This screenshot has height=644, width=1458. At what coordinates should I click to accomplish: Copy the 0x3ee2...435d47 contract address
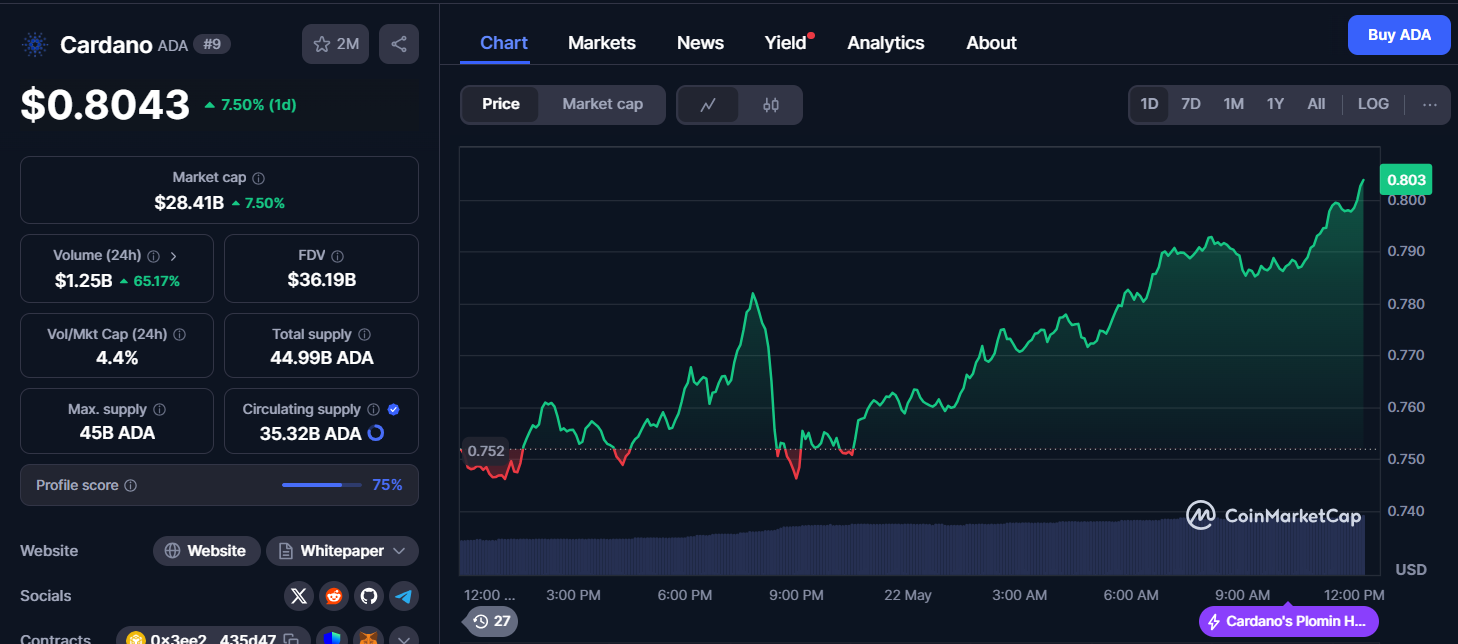[x=291, y=639]
